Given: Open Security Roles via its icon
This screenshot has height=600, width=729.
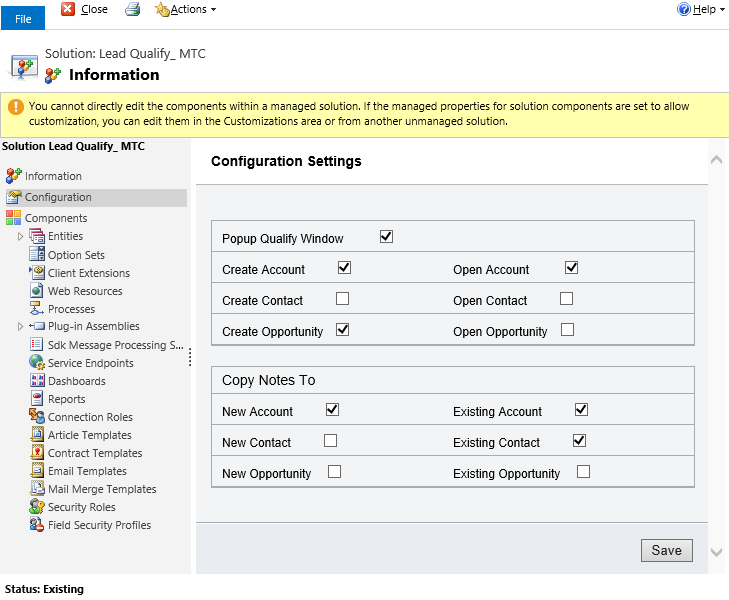Looking at the screenshot, I should click(x=37, y=507).
